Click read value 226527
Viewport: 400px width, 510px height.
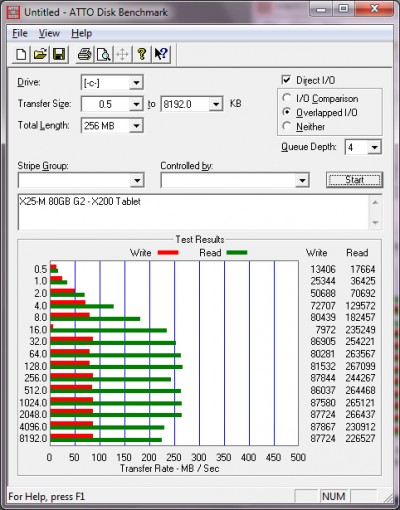[x=360, y=438]
